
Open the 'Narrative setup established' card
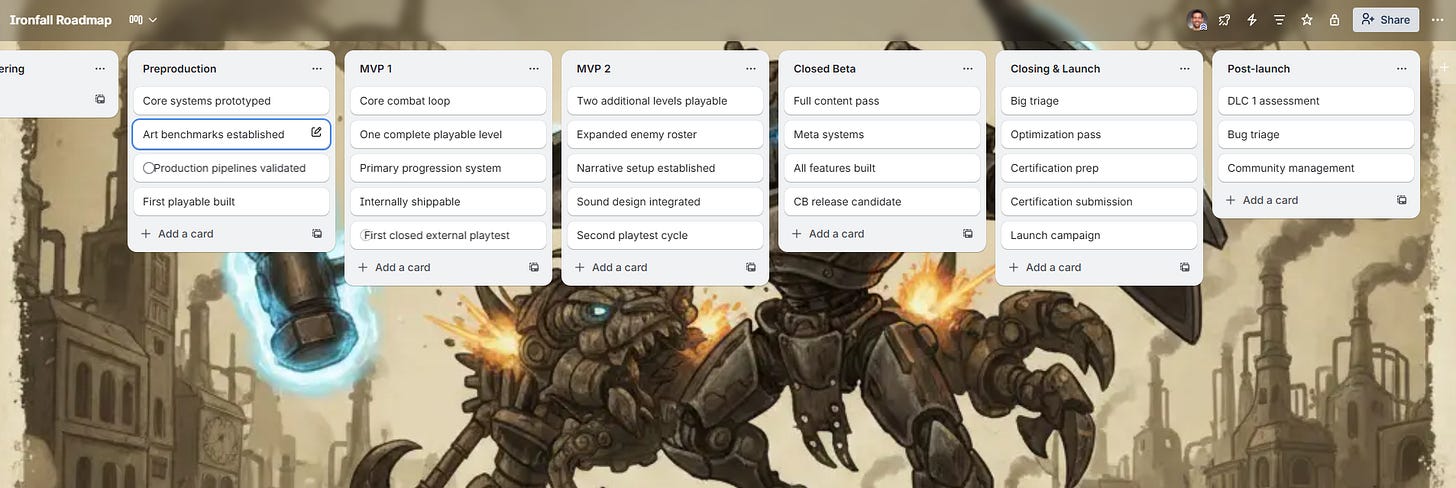click(x=665, y=168)
